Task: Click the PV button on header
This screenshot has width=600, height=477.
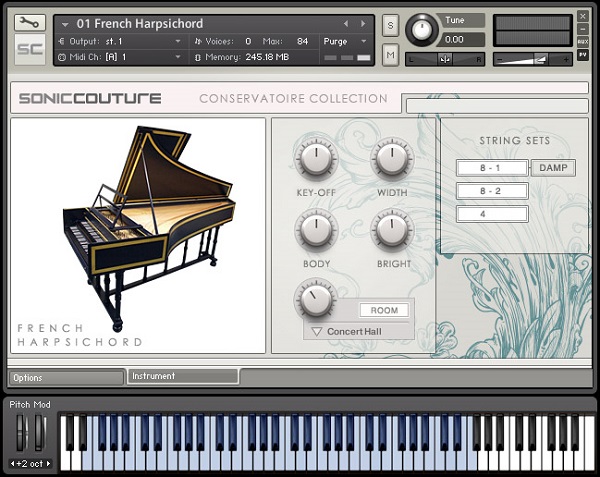Action: coord(583,55)
